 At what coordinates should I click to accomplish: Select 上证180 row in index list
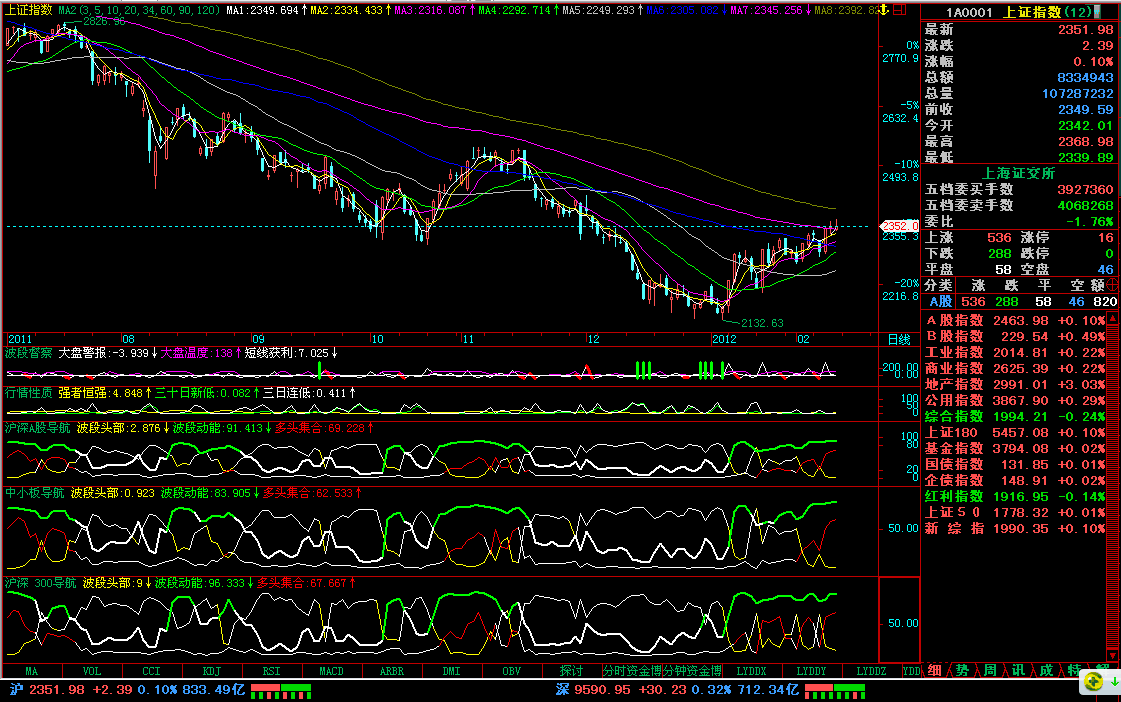[1015, 432]
